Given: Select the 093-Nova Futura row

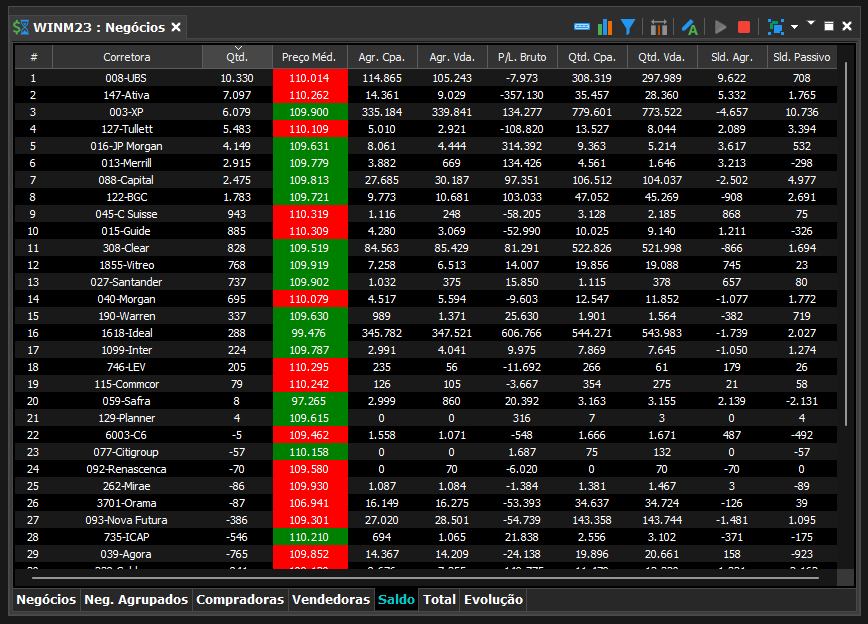Looking at the screenshot, I should (x=426, y=520).
